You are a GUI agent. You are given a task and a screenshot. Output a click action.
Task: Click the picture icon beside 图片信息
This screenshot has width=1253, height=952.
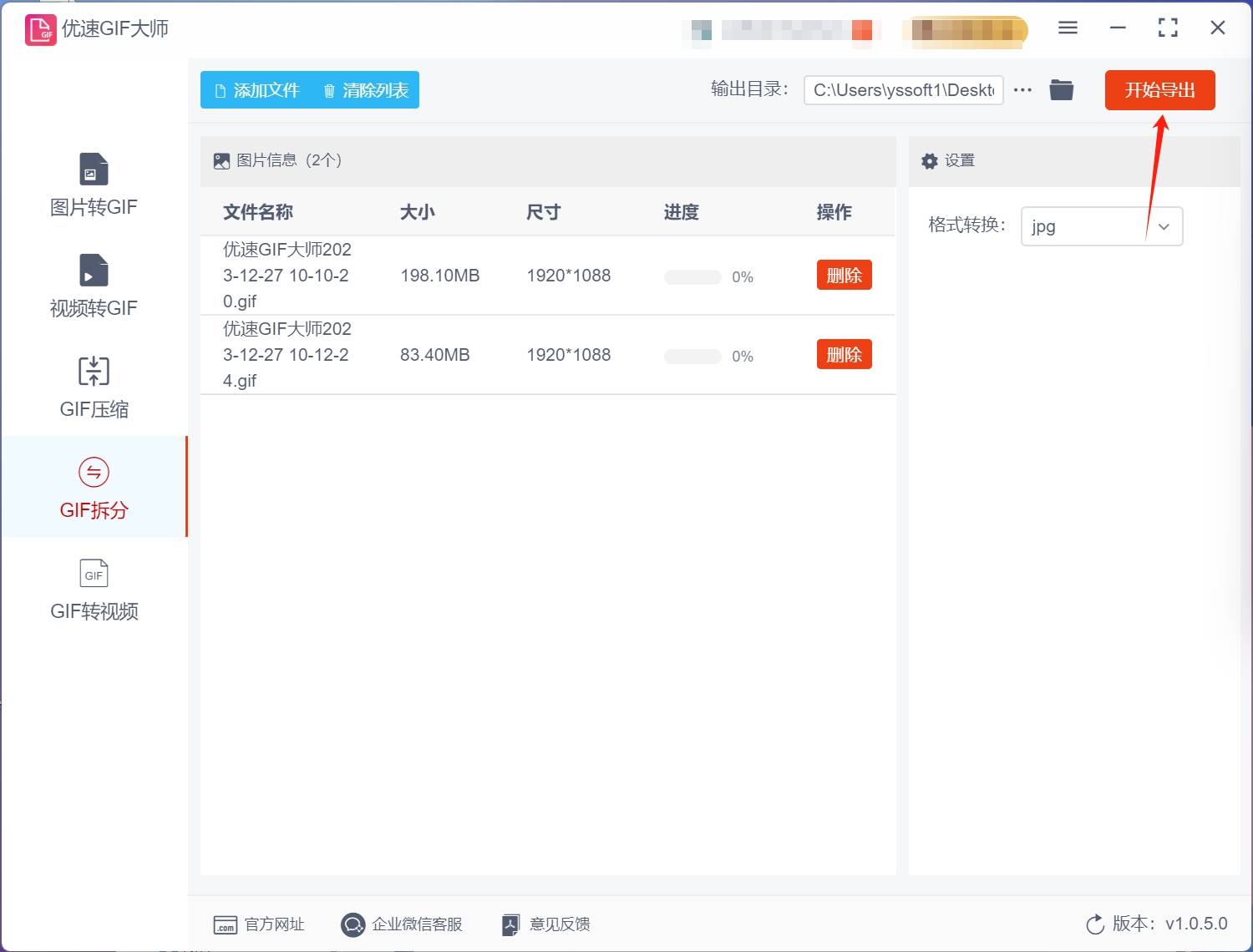click(x=221, y=161)
